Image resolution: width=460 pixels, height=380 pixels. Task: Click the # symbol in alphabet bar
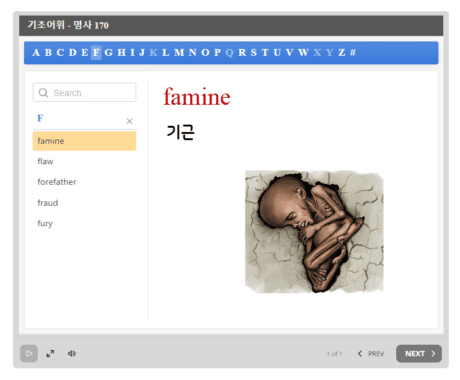click(x=353, y=53)
